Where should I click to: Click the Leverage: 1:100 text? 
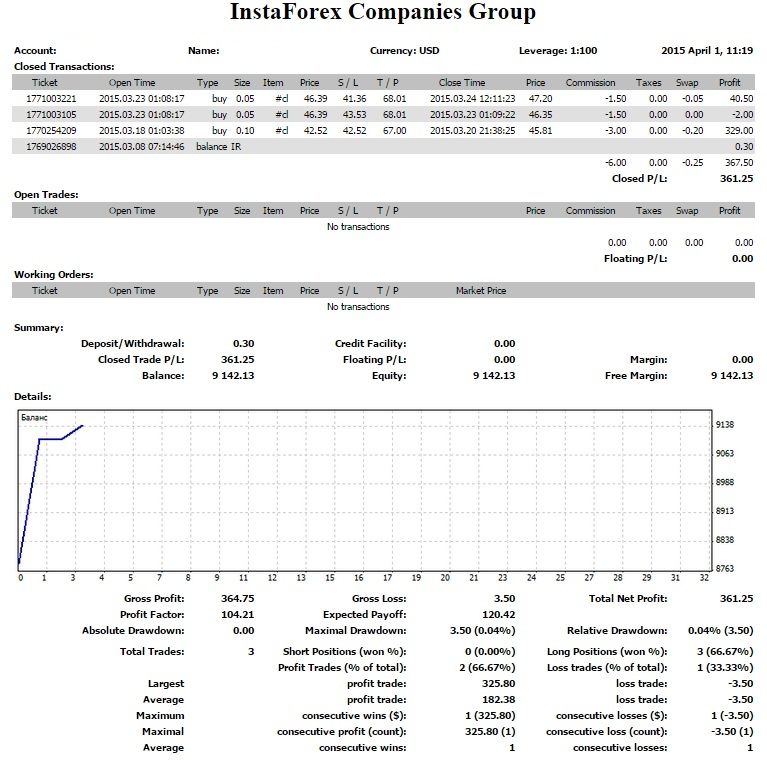point(558,50)
